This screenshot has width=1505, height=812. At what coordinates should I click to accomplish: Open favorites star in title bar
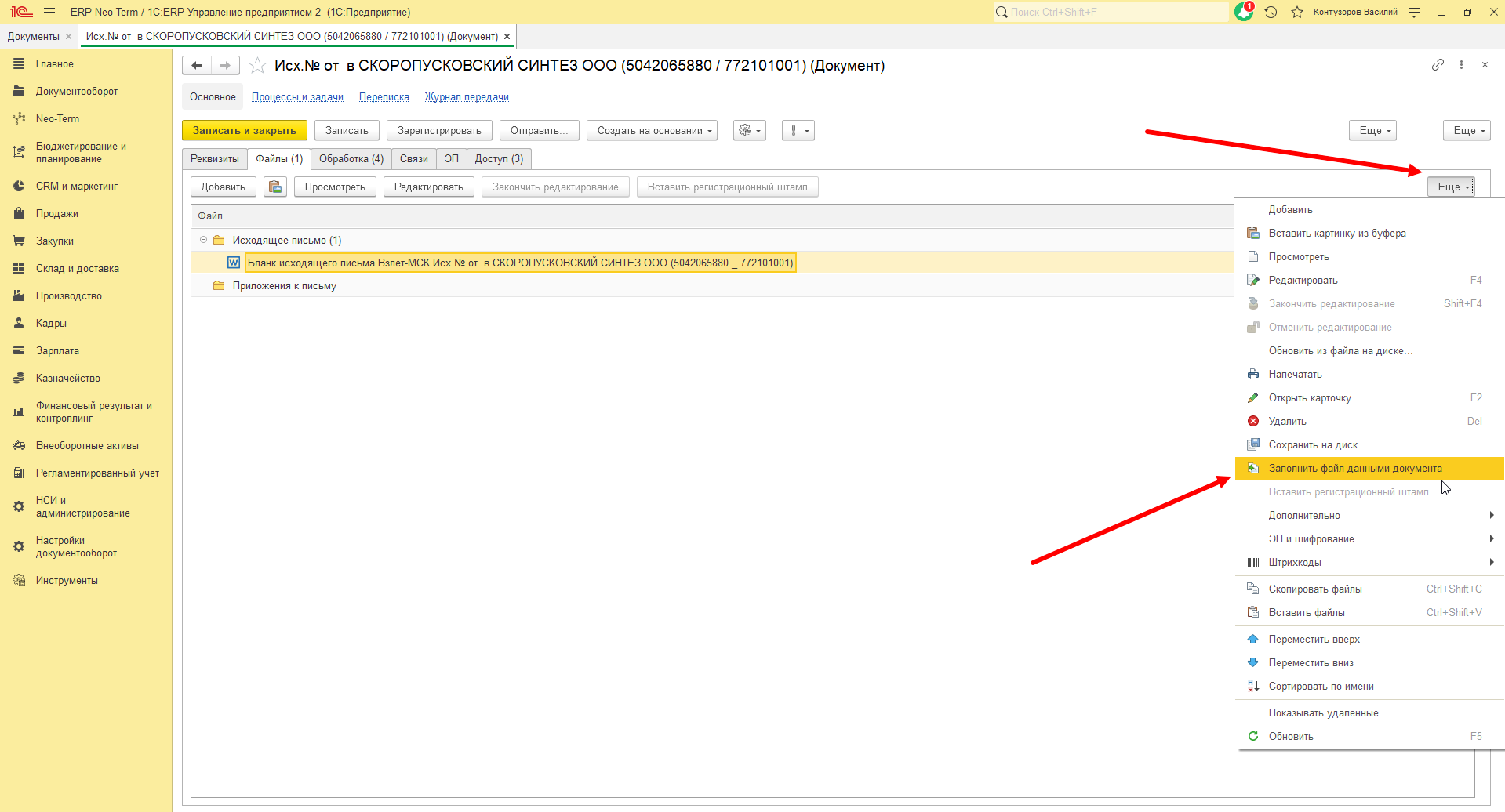1297,12
